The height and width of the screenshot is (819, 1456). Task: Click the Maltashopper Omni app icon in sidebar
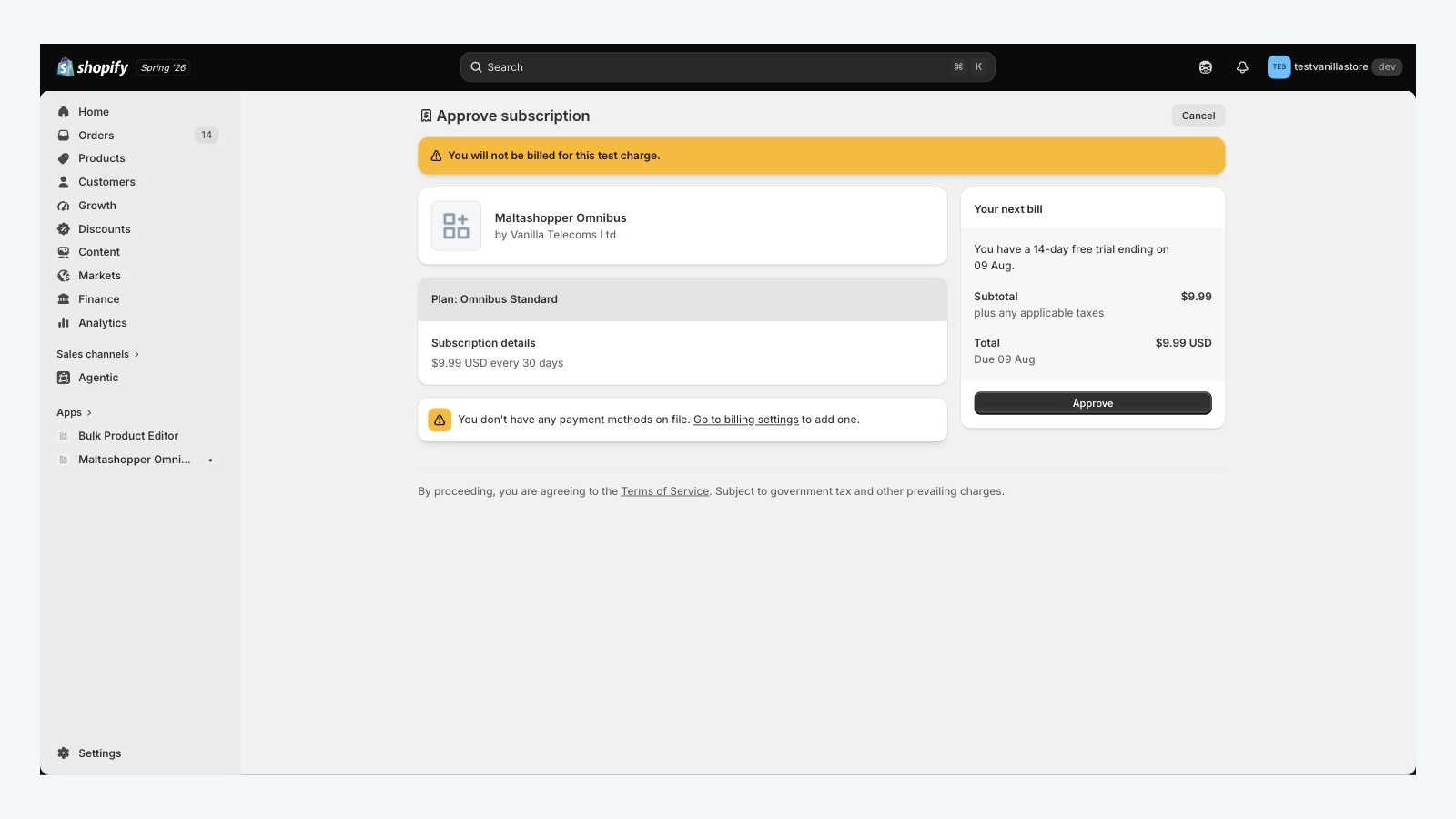[64, 460]
